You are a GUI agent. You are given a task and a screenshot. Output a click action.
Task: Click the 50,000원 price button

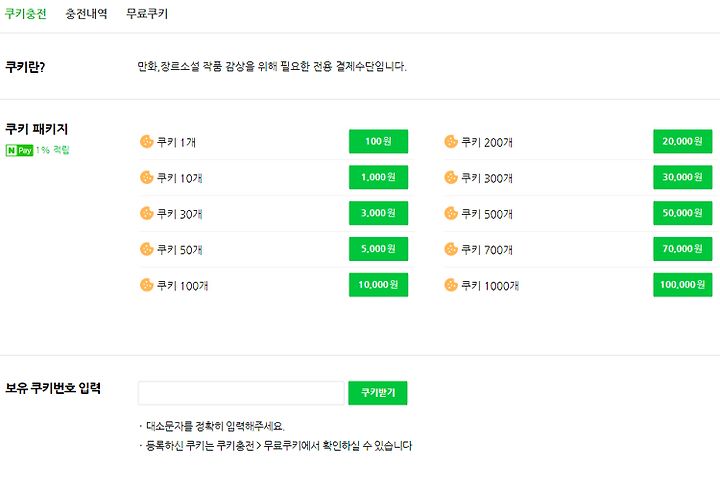click(x=683, y=213)
